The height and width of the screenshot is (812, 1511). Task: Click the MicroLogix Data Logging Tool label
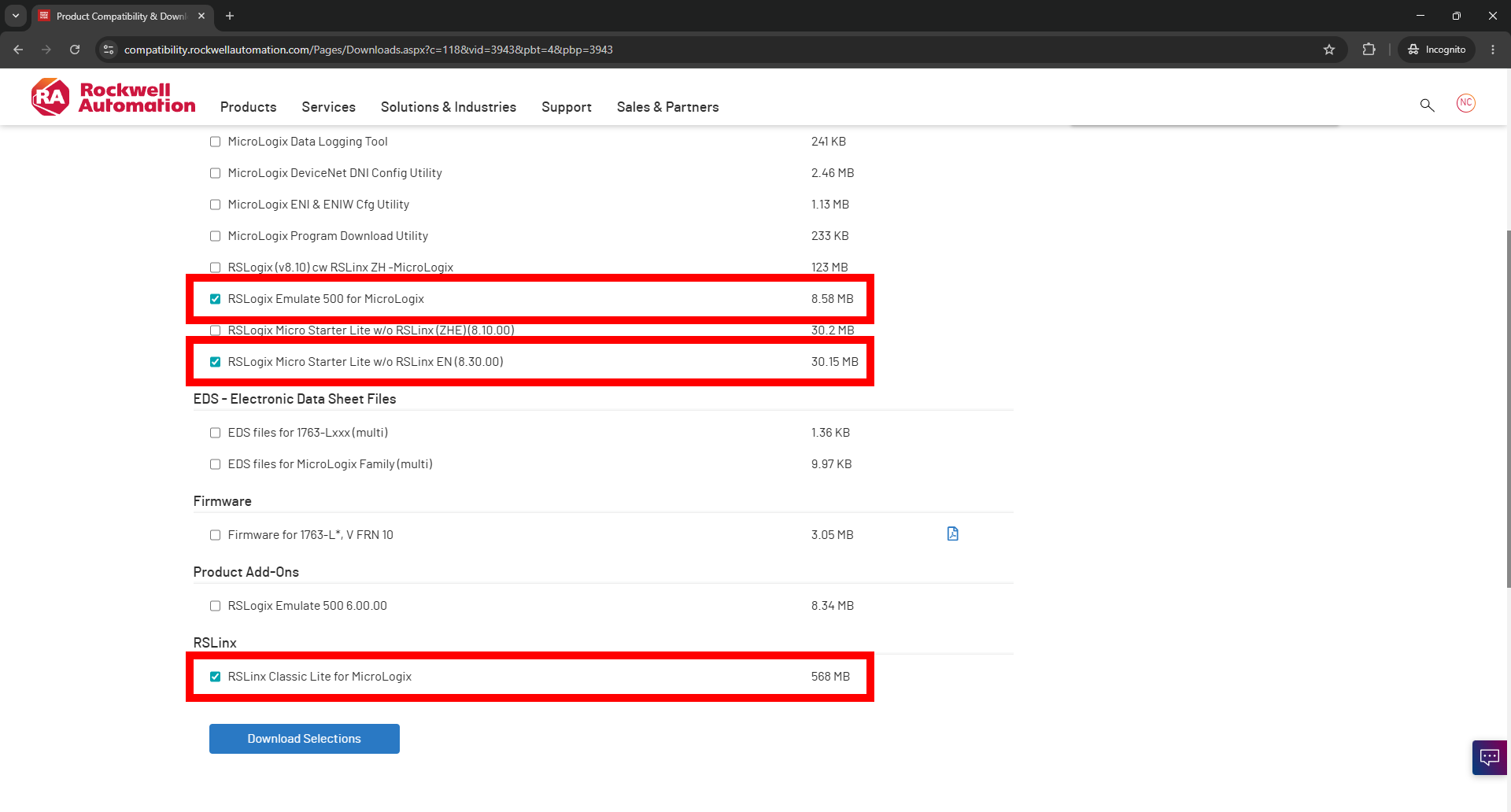pyautogui.click(x=308, y=142)
